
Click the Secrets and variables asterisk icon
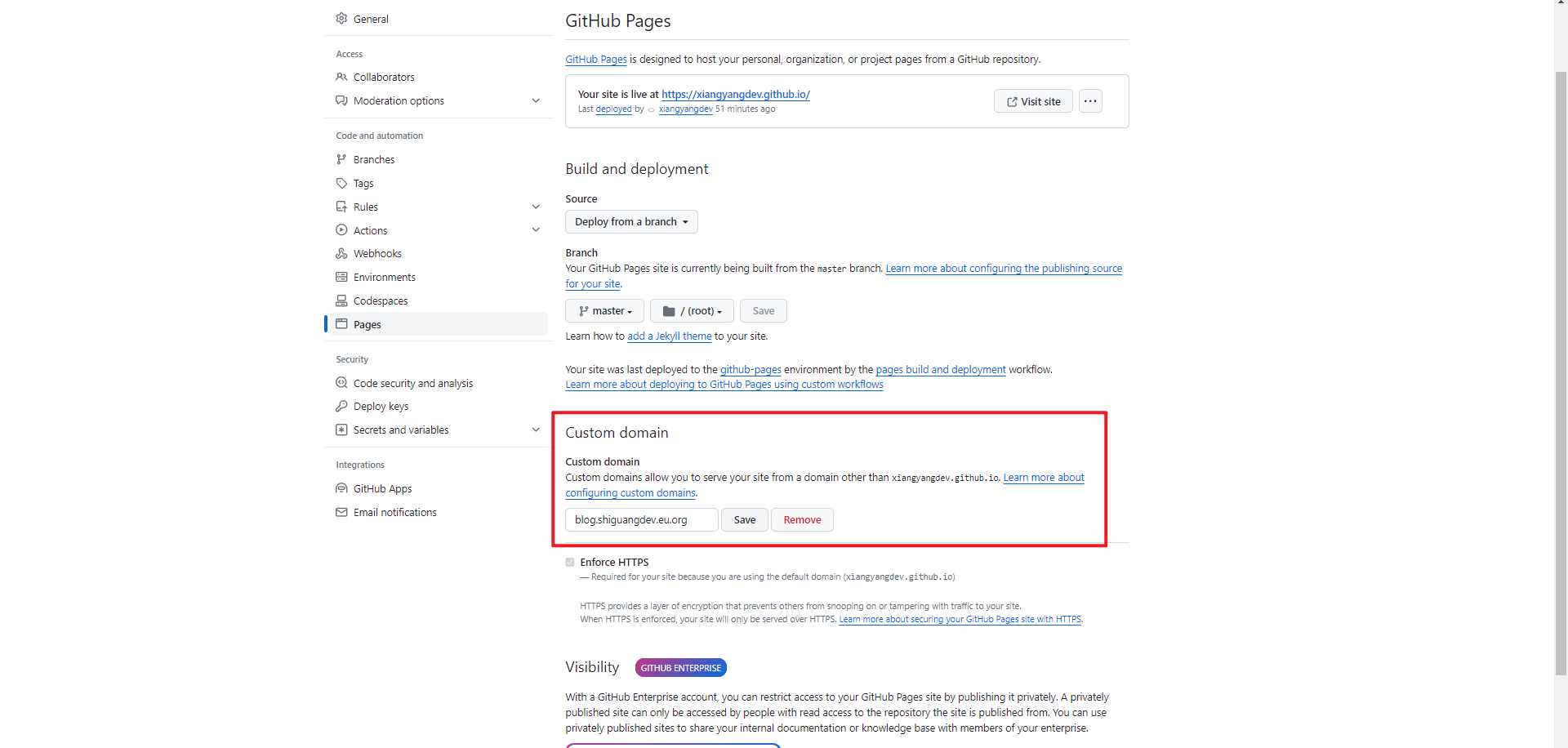341,430
